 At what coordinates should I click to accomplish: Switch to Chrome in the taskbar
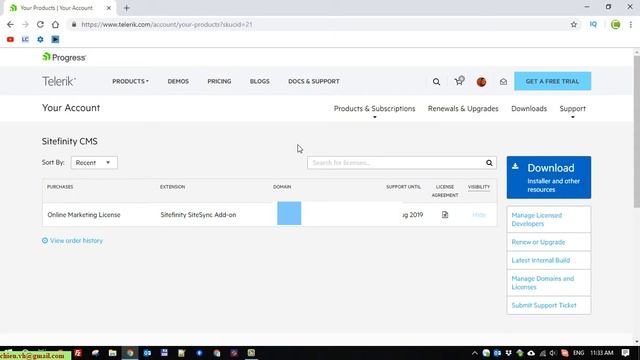click(130, 353)
